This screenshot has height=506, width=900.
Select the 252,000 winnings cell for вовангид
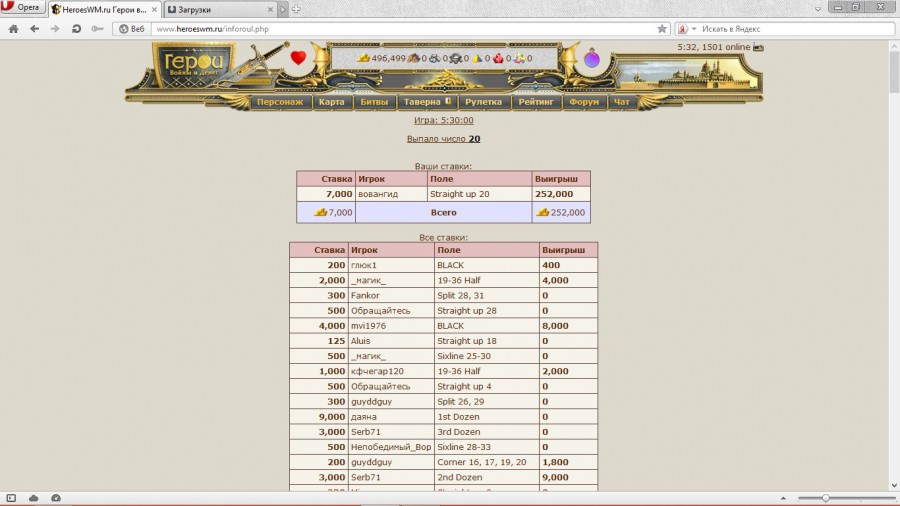point(561,194)
